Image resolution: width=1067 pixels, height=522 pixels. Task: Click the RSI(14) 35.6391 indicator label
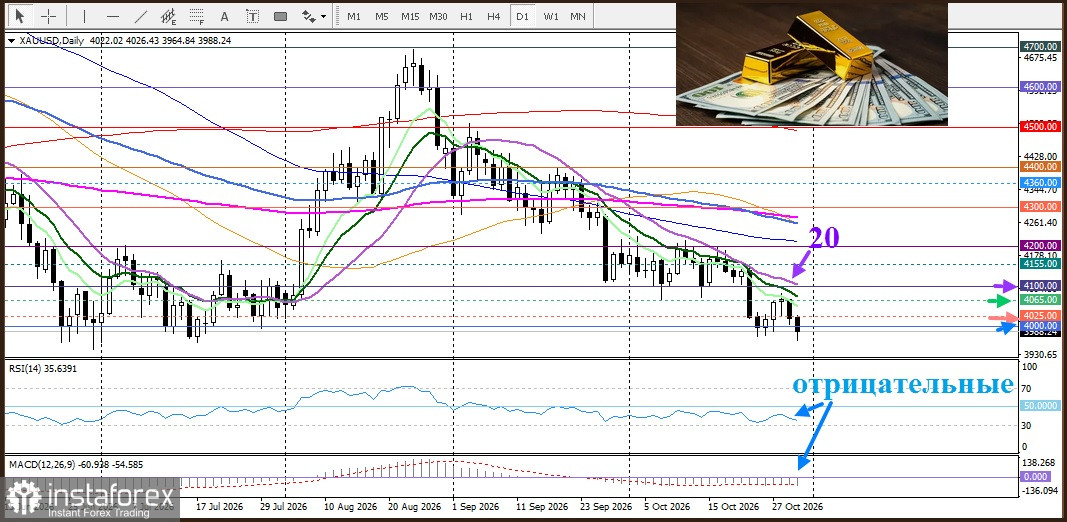[43, 368]
